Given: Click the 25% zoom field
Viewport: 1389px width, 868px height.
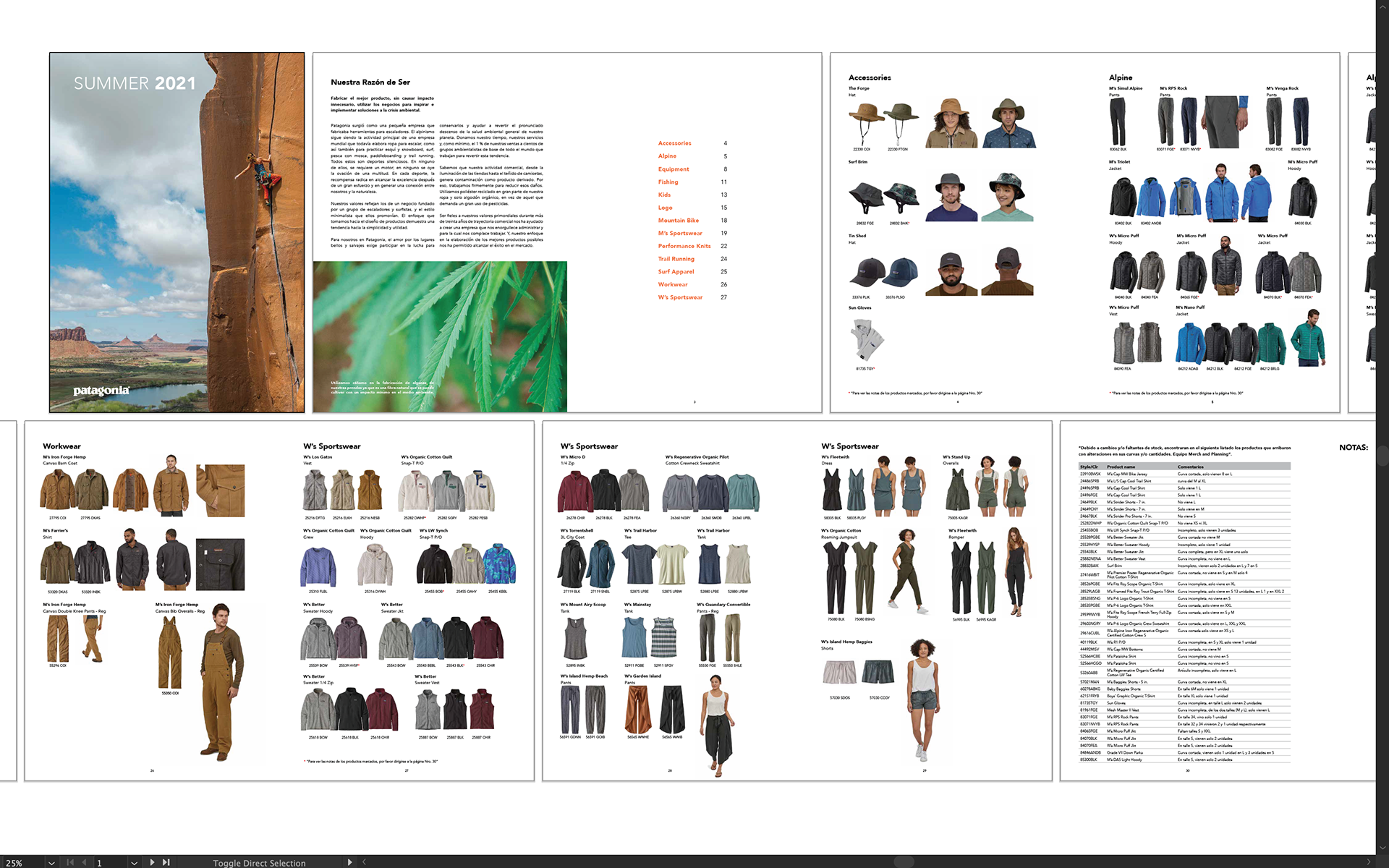Looking at the screenshot, I should pos(18,863).
